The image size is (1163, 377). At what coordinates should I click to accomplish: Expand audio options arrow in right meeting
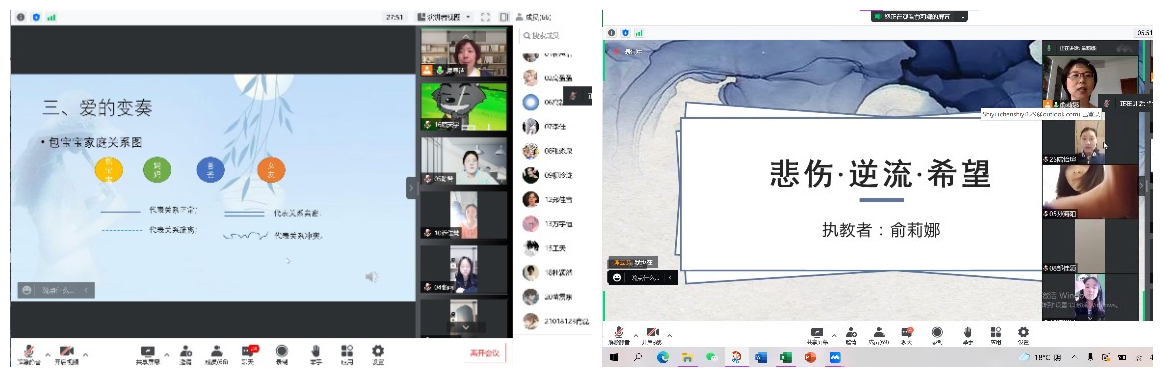(x=636, y=335)
